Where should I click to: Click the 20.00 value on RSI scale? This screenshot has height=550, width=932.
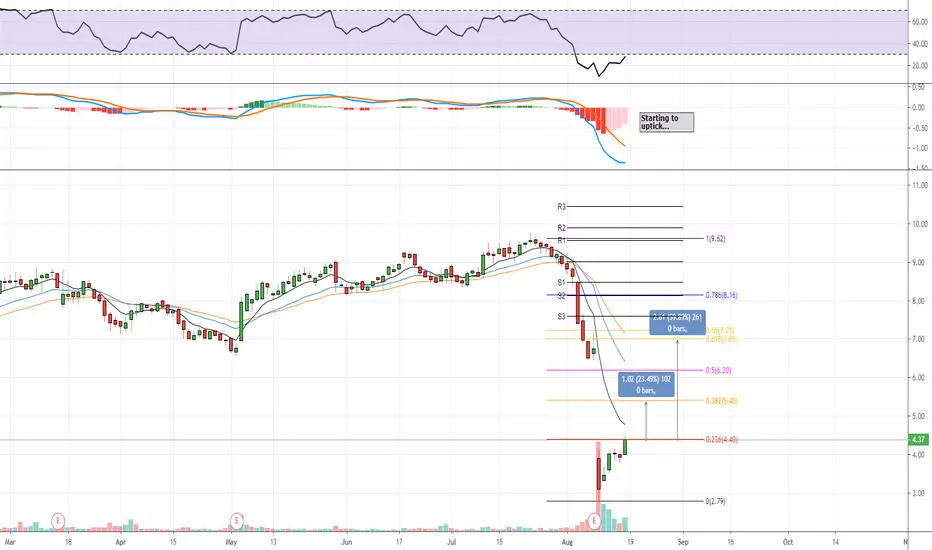[x=920, y=66]
